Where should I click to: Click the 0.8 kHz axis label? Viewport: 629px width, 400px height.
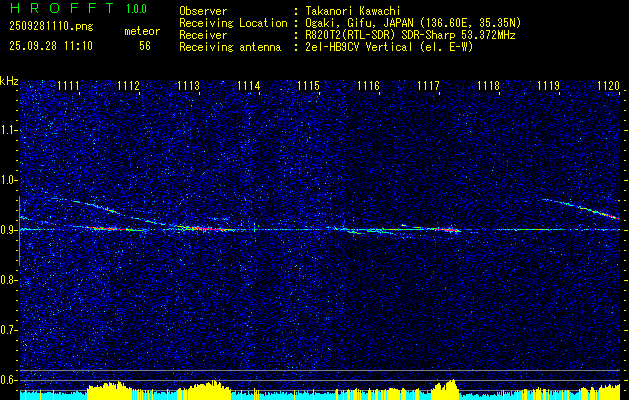[7, 280]
